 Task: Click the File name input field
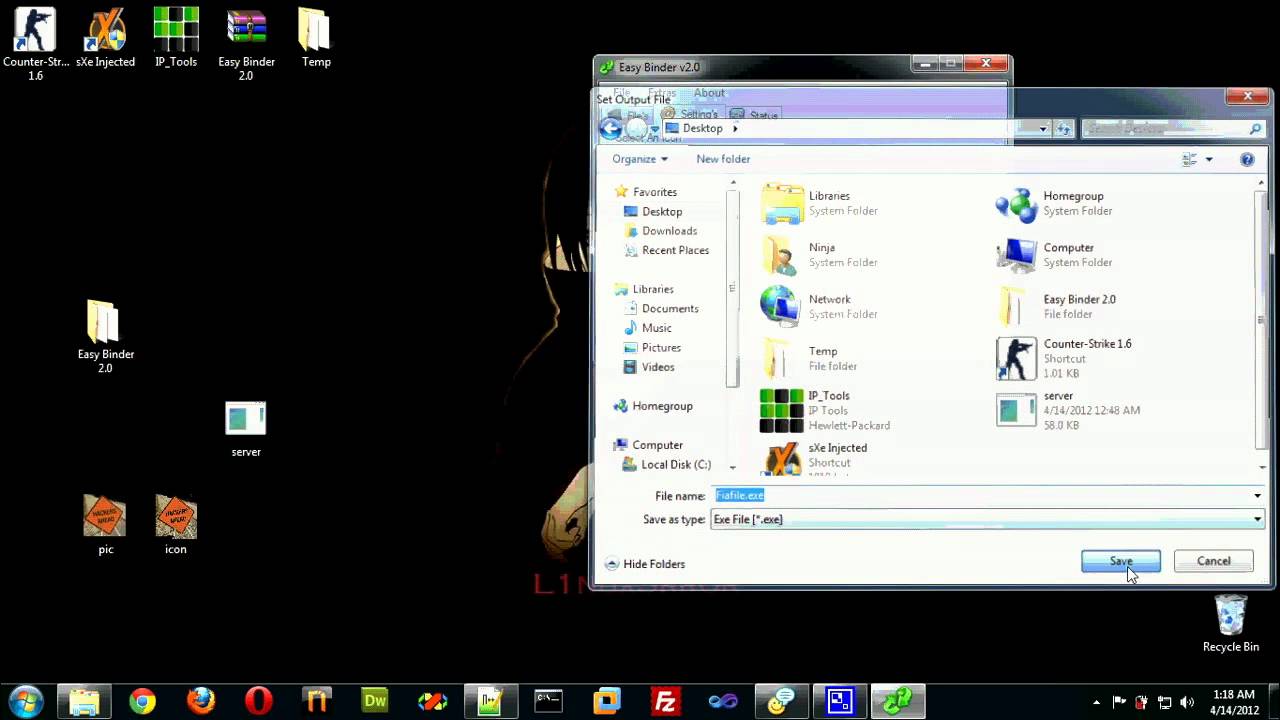[980, 496]
